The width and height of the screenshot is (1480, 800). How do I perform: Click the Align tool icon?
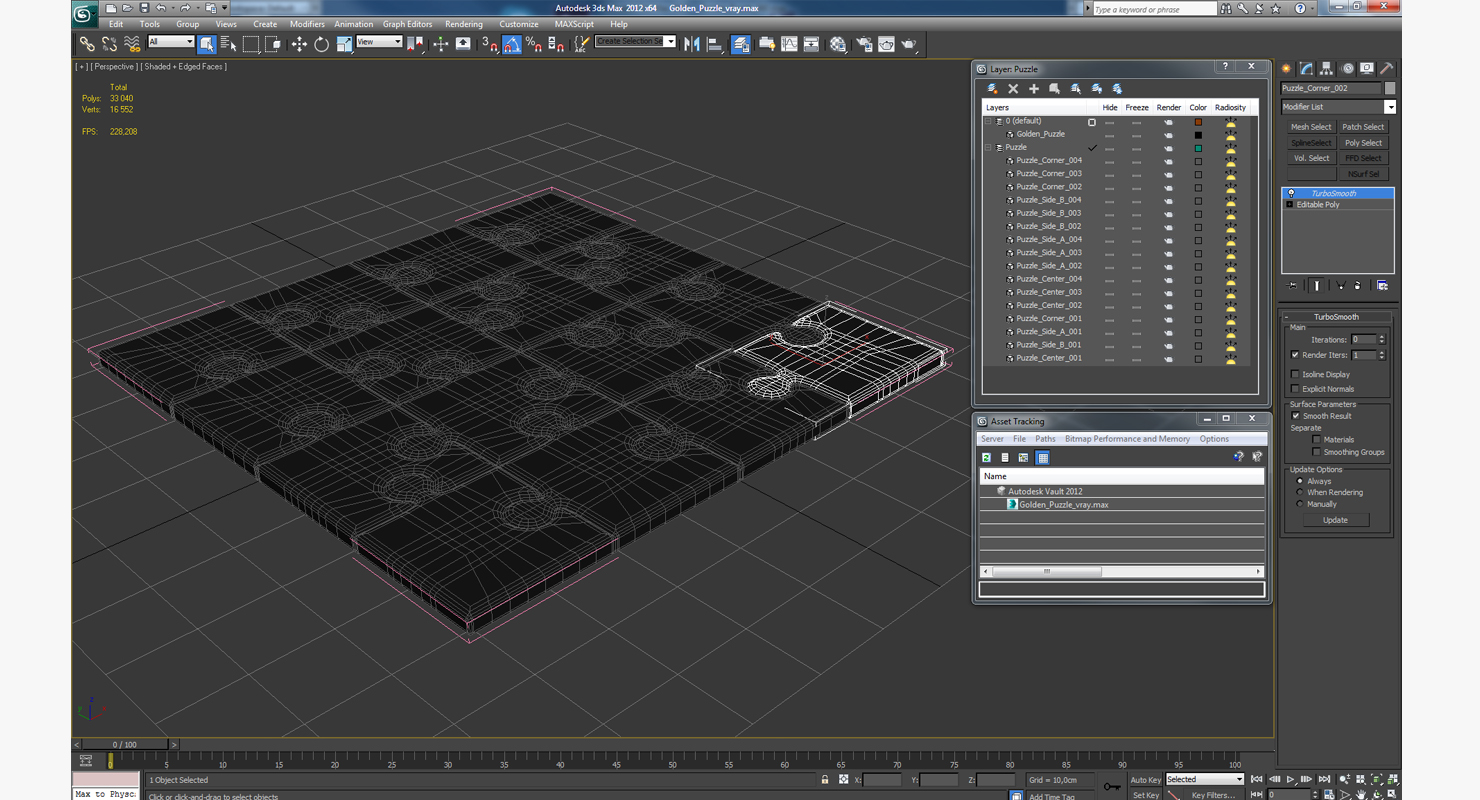(715, 44)
